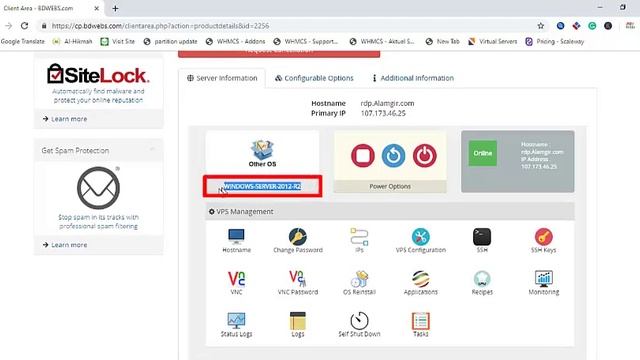Image resolution: width=640 pixels, height=360 pixels.
Task: Open the VNC Password icon
Action: (x=298, y=278)
